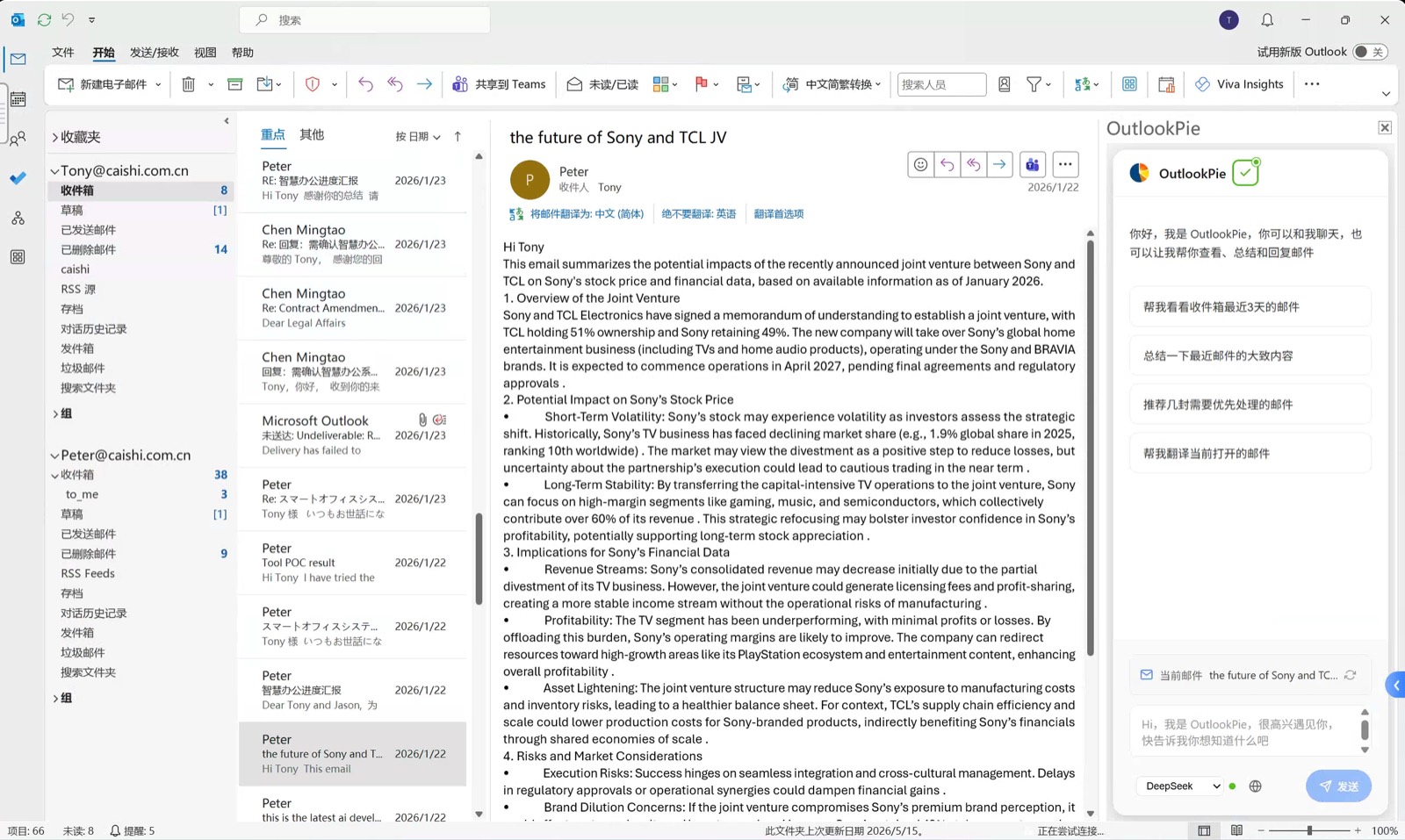1405x840 pixels.
Task: Open the org explorer sidebar icon
Action: 18,218
